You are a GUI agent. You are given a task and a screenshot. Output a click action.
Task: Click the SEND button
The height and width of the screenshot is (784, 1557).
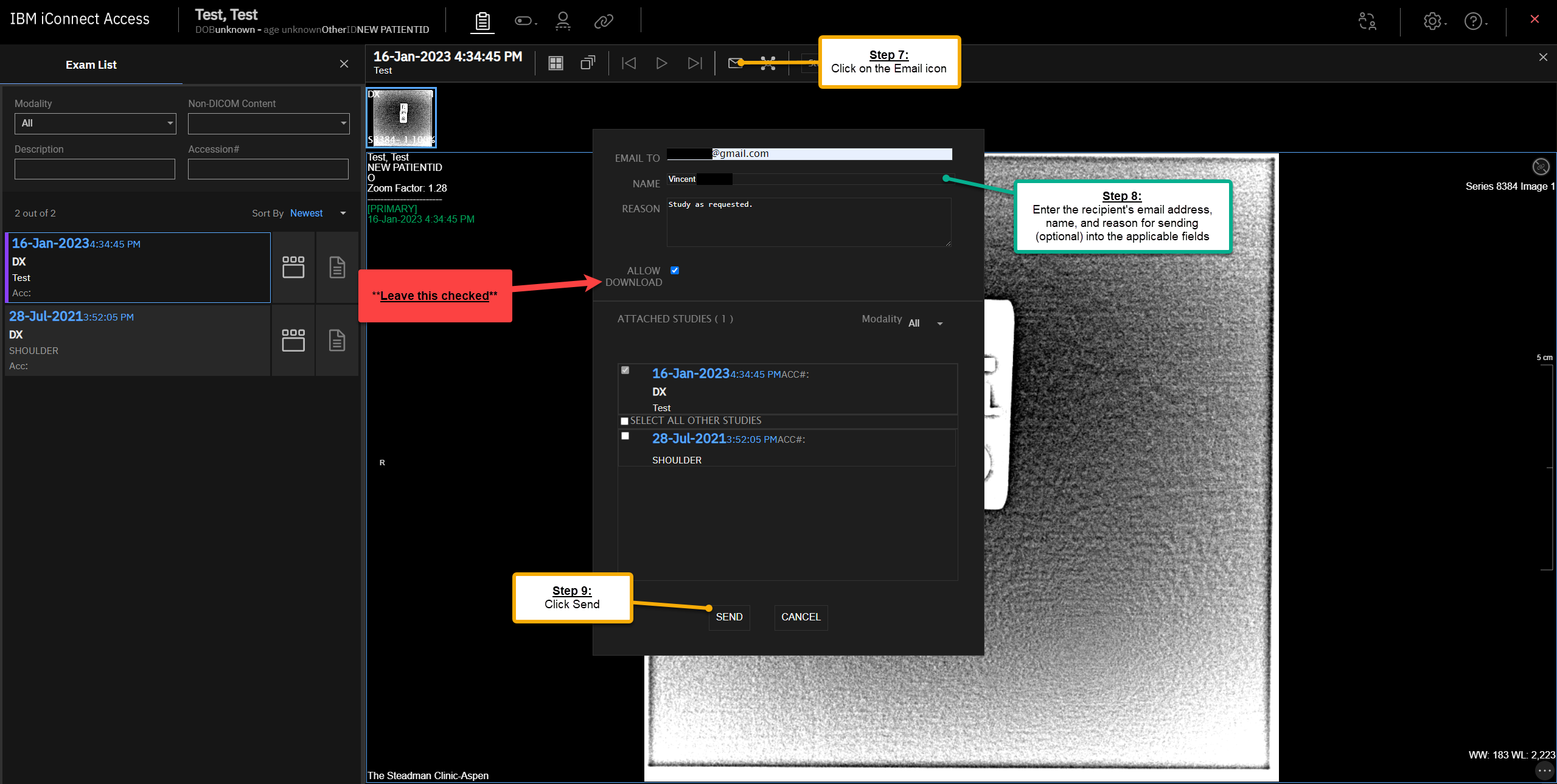coord(729,617)
